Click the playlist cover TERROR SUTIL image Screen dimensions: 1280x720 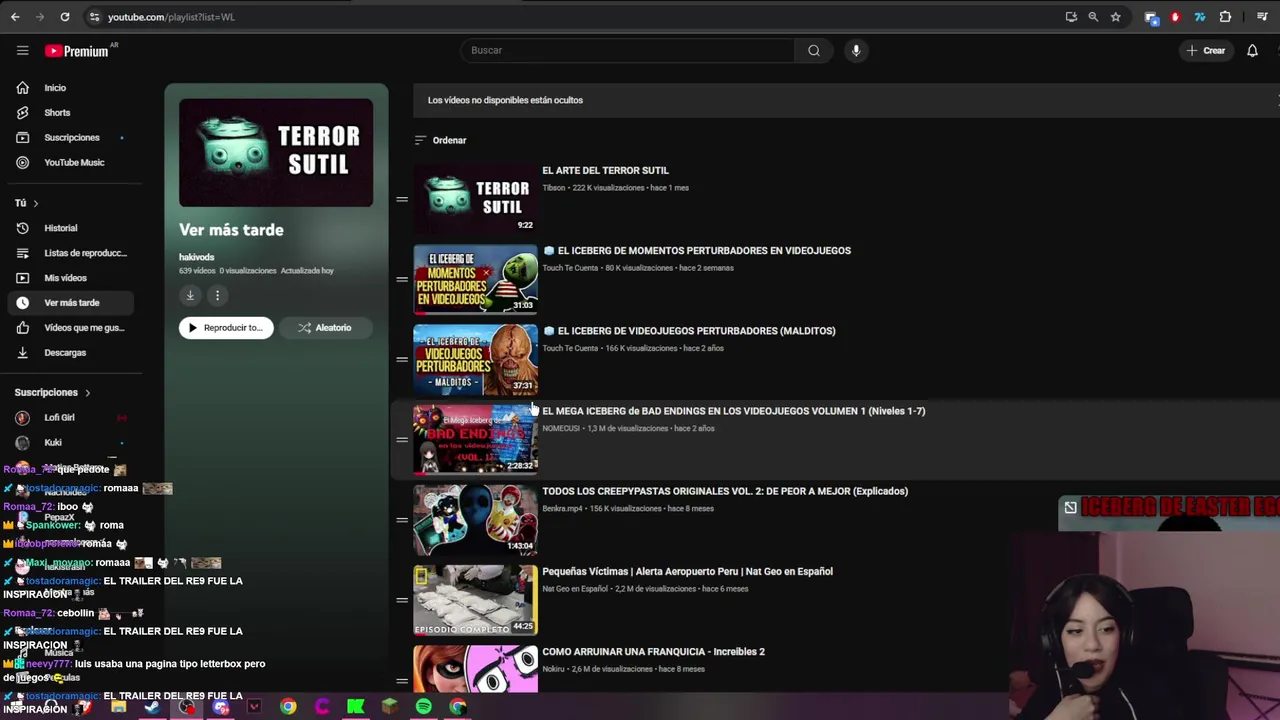pyautogui.click(x=276, y=153)
